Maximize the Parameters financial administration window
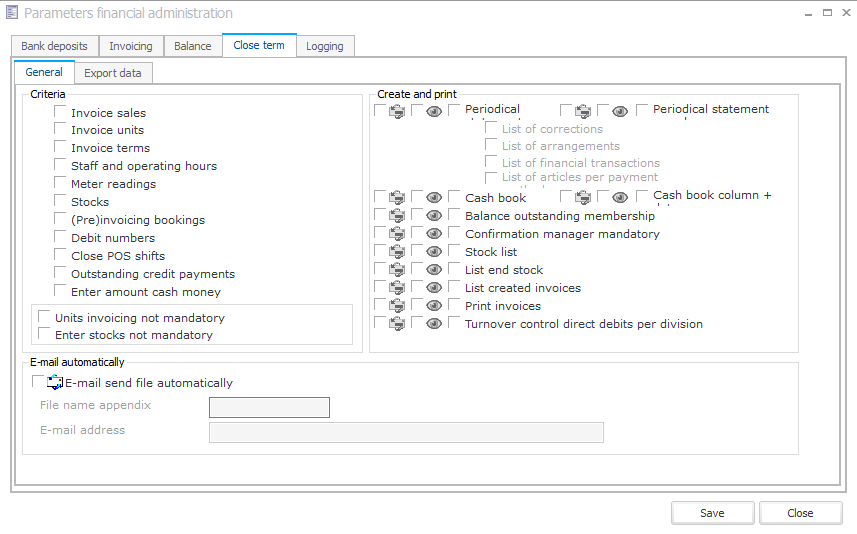857x534 pixels. (827, 13)
